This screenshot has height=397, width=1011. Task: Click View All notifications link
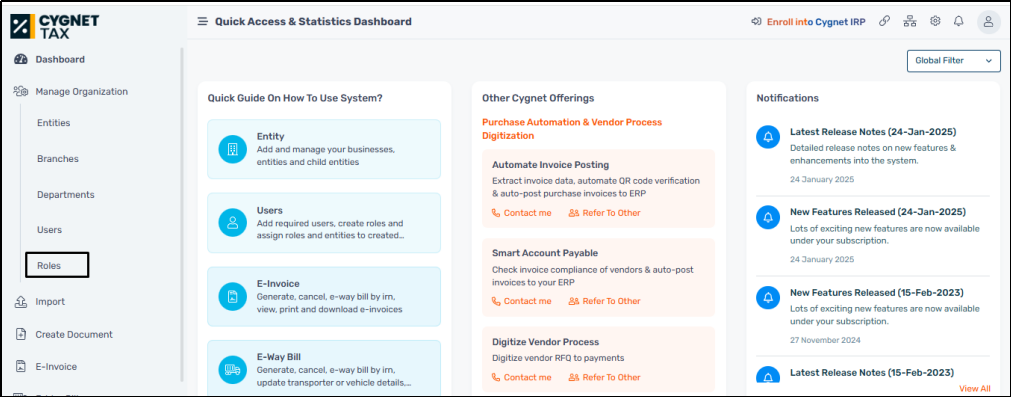point(975,389)
